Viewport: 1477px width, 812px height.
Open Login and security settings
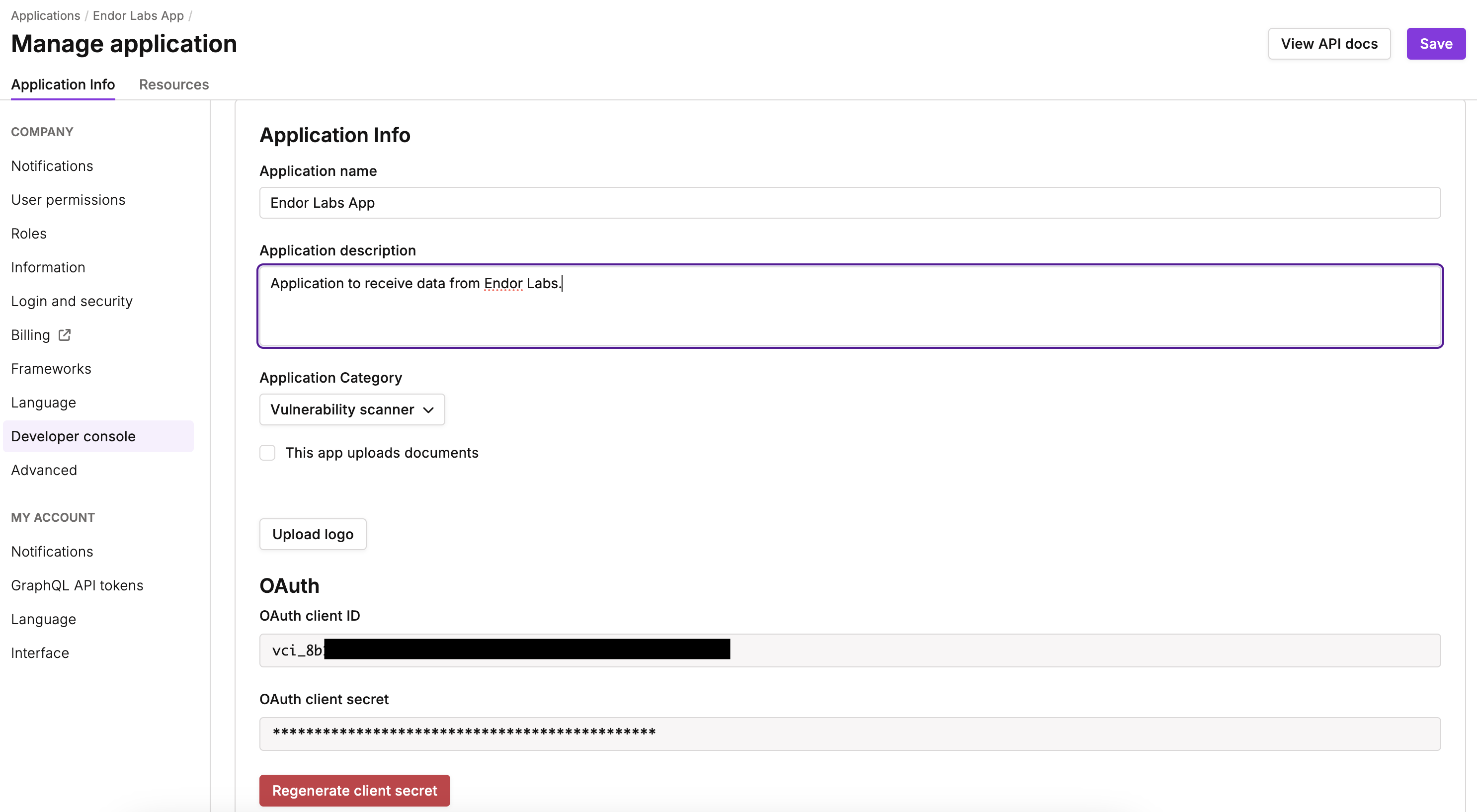[x=71, y=300]
